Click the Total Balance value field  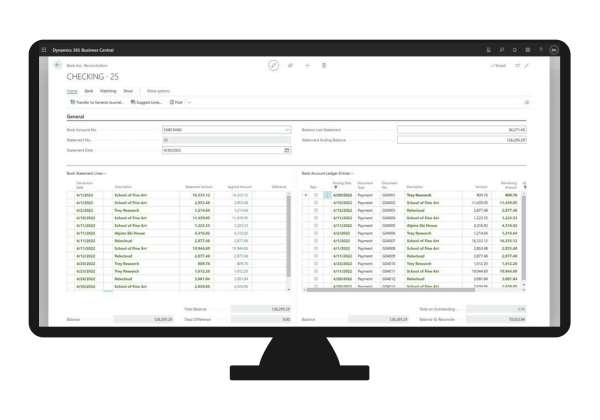coord(261,309)
